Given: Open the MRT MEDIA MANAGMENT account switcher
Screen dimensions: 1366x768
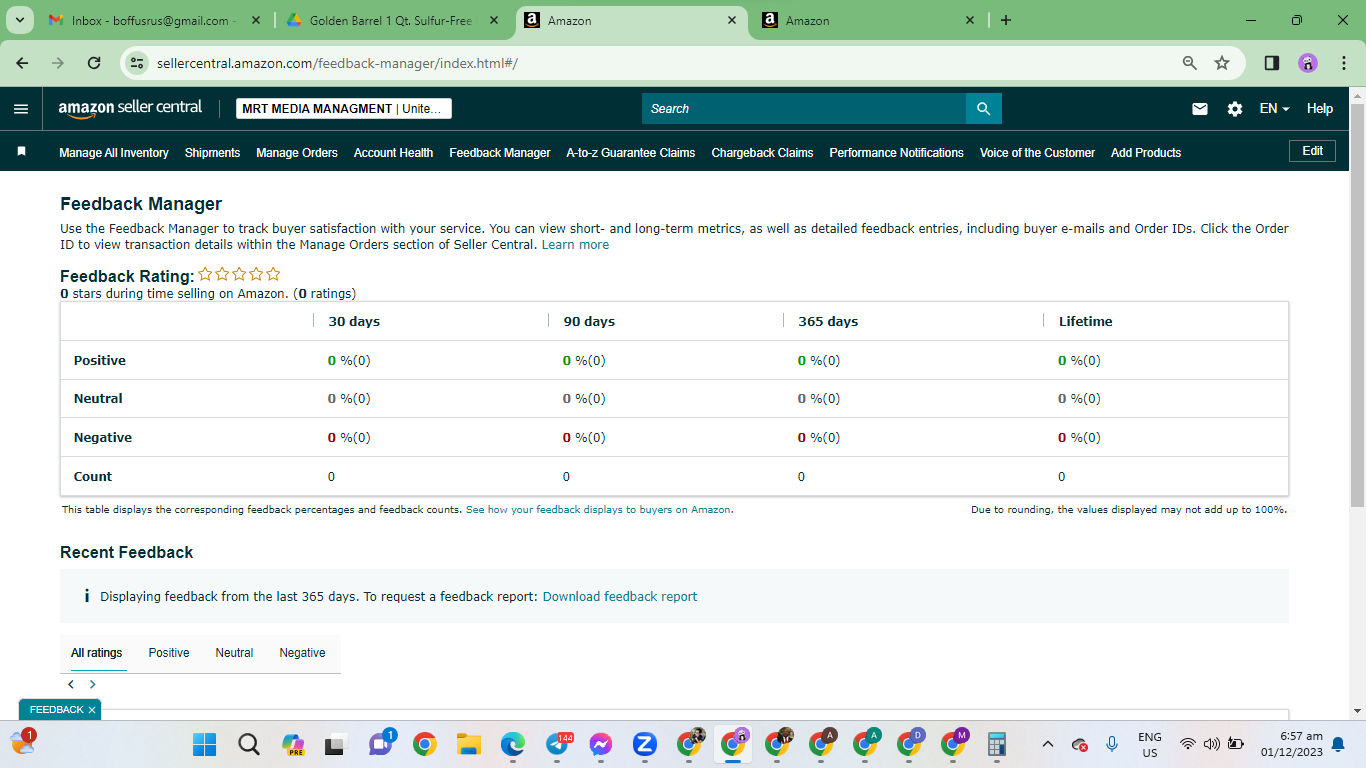Looking at the screenshot, I should (x=344, y=109).
